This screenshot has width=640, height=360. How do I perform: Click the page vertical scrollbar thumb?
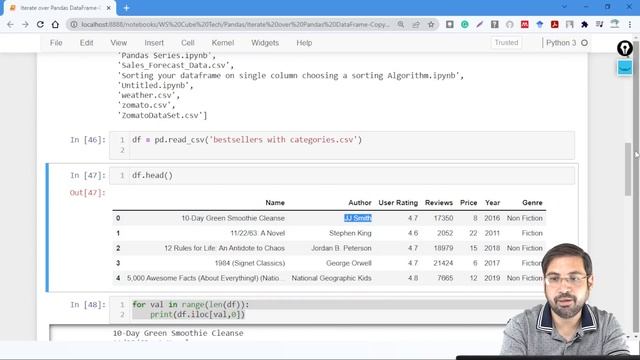click(x=628, y=169)
